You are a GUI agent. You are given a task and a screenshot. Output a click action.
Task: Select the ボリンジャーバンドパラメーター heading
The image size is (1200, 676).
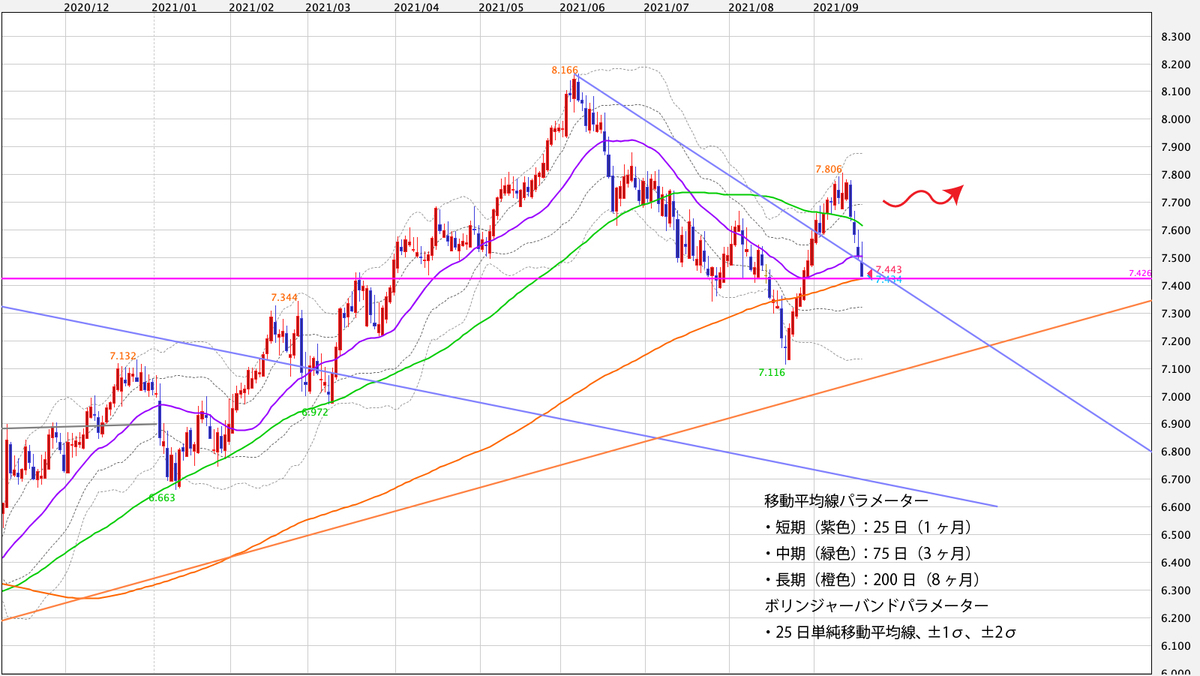(x=877, y=606)
